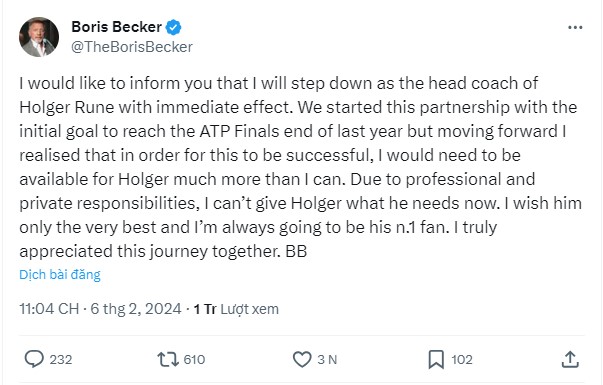
Task: Click the 3 N likes count
Action: pyautogui.click(x=327, y=360)
